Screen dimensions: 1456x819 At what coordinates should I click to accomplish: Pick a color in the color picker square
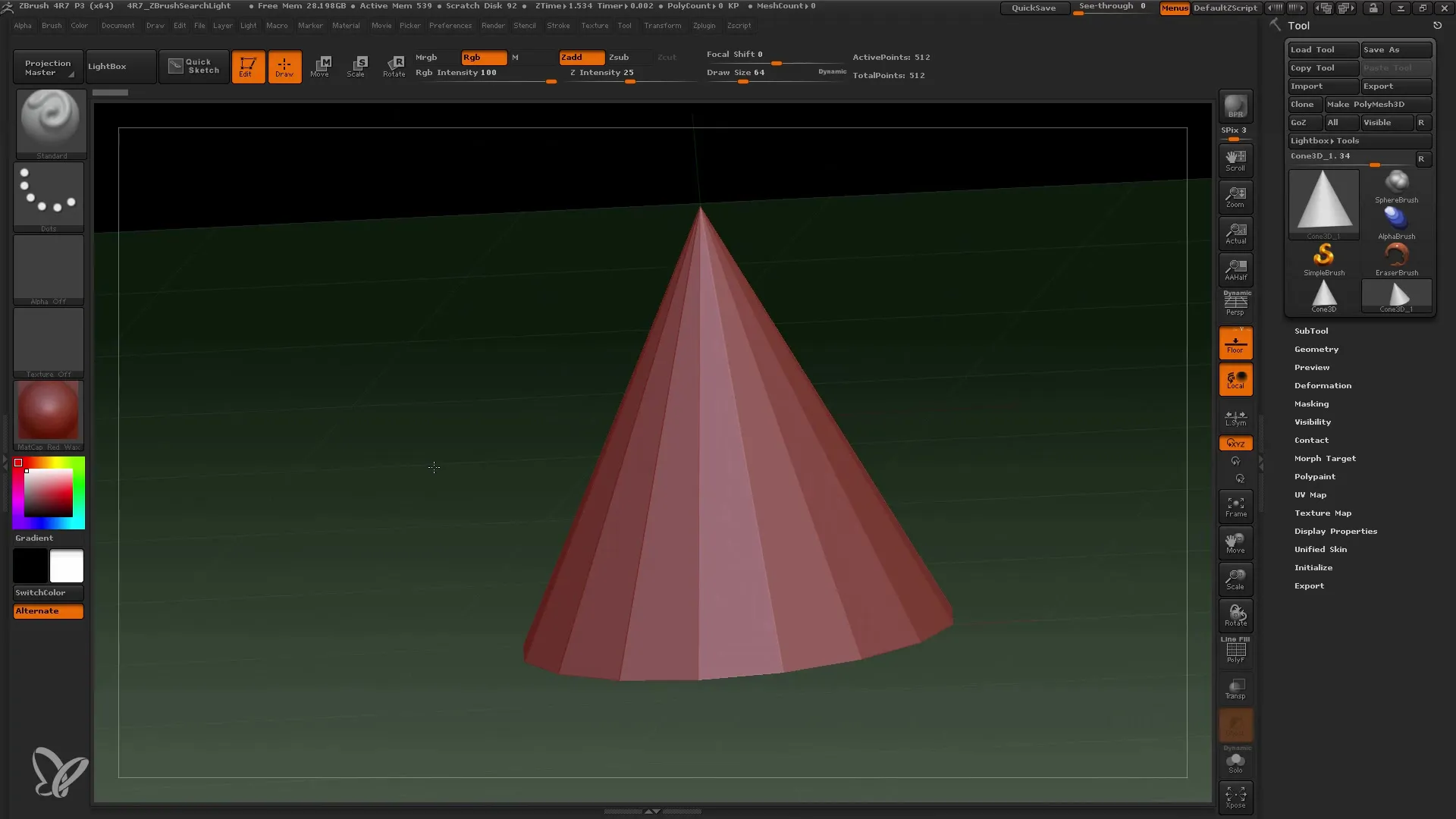click(x=49, y=493)
